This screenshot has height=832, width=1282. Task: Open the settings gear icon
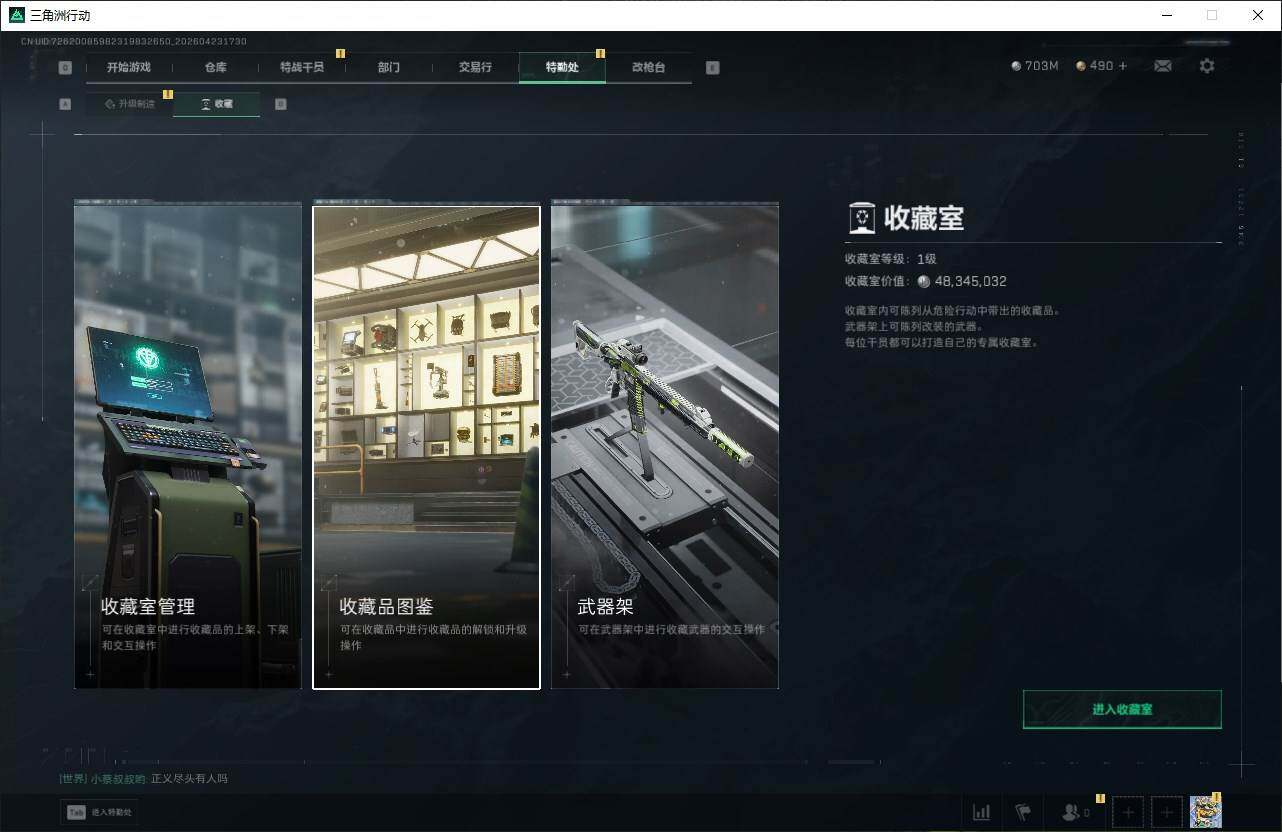click(x=1207, y=65)
